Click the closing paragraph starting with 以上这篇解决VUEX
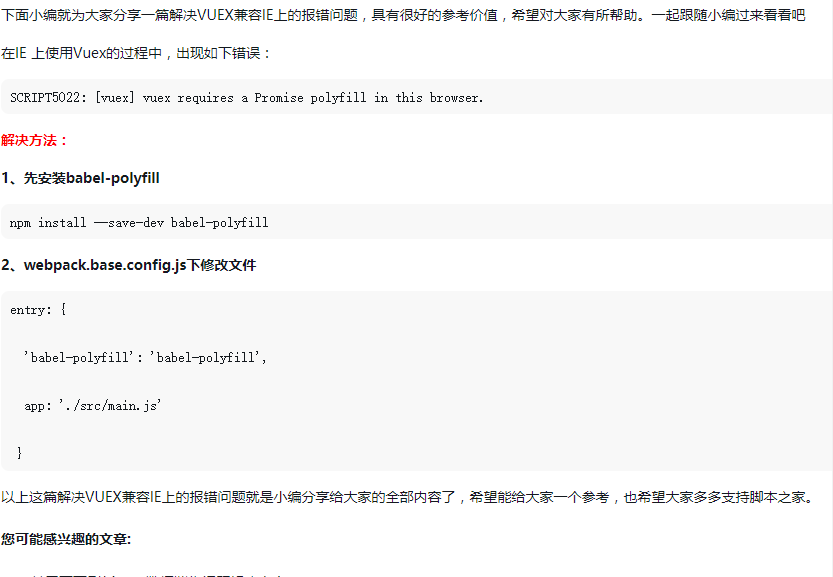This screenshot has height=577, width=833. 407,497
